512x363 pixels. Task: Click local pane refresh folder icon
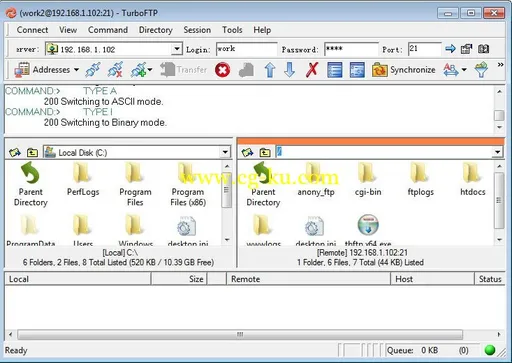[x=15, y=153]
